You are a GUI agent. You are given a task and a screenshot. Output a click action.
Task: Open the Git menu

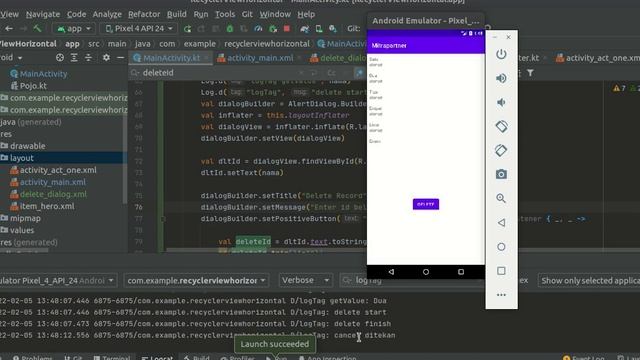(247, 14)
